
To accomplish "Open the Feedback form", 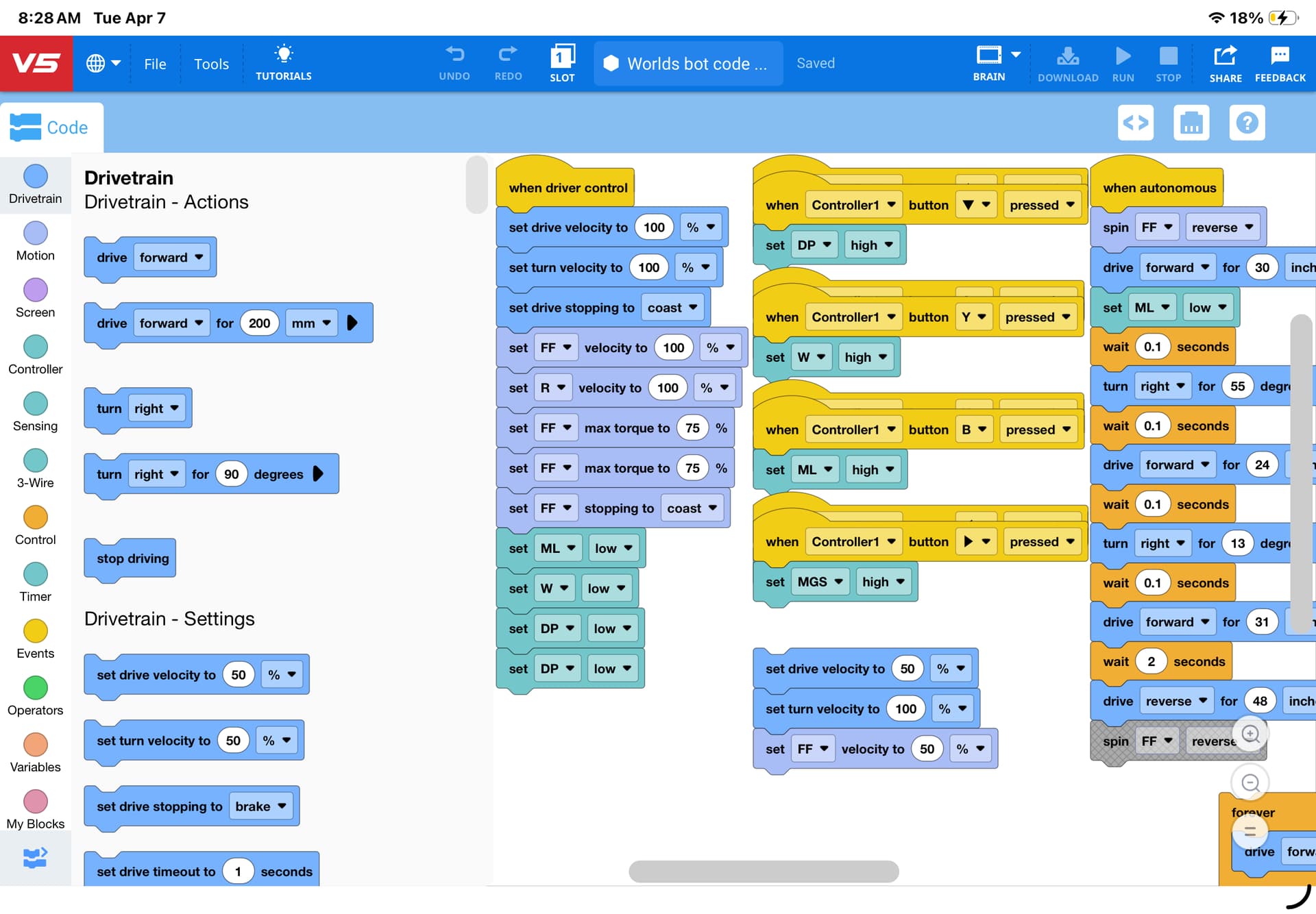I will (x=1280, y=63).
